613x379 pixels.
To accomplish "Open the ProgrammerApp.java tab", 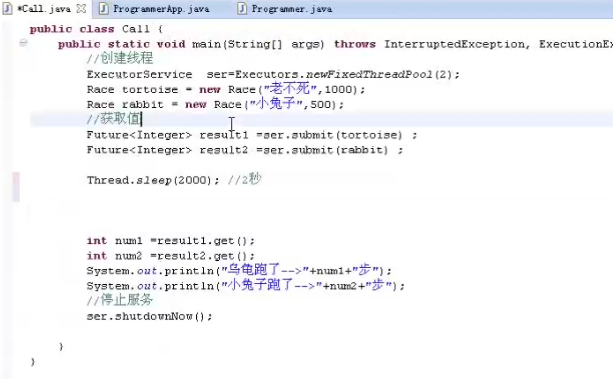I will coord(161,9).
